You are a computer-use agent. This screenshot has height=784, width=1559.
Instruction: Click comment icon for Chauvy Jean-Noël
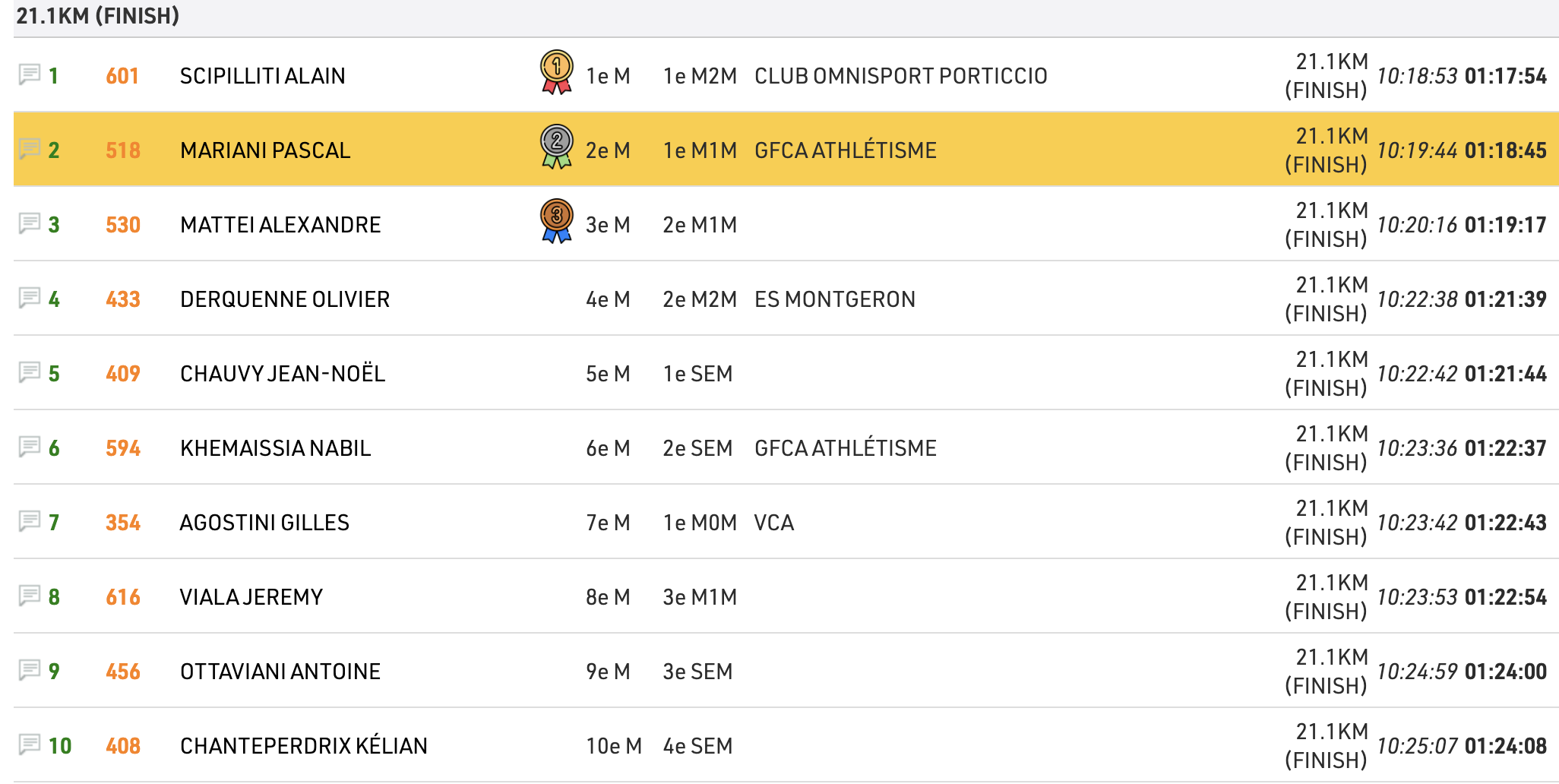point(30,372)
